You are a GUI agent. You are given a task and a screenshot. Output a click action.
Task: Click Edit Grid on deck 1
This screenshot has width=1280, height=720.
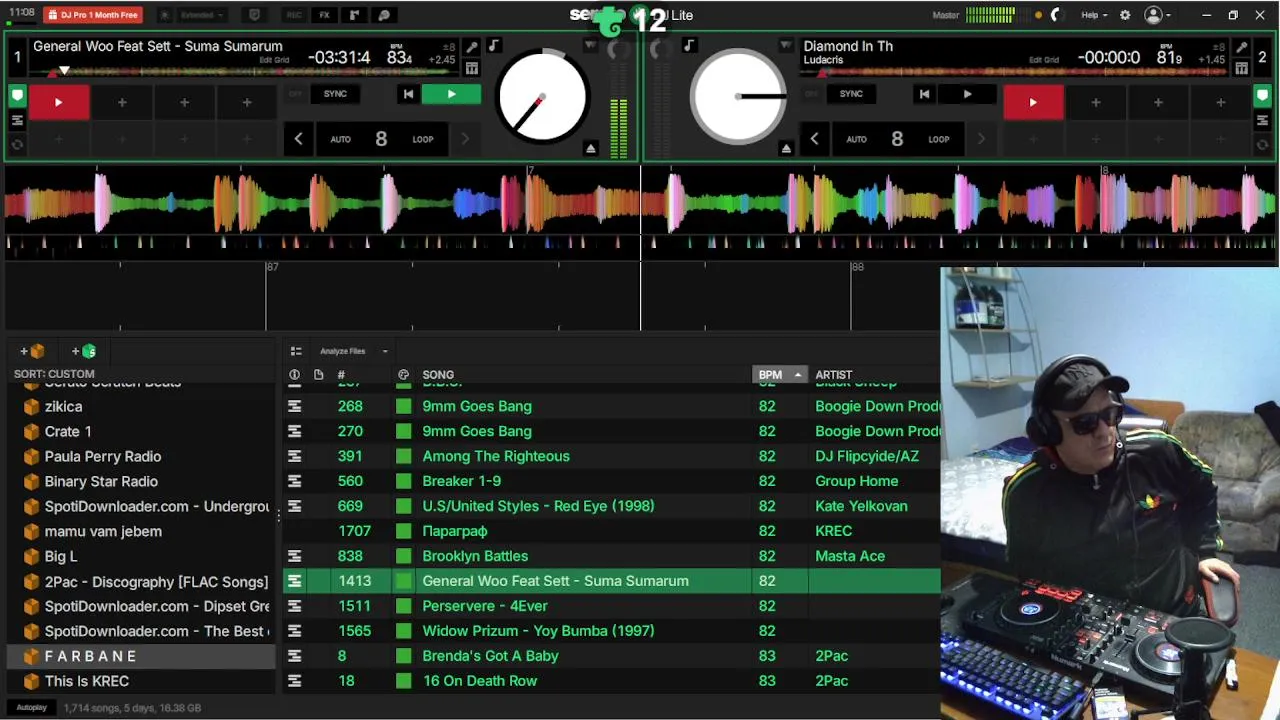274,60
